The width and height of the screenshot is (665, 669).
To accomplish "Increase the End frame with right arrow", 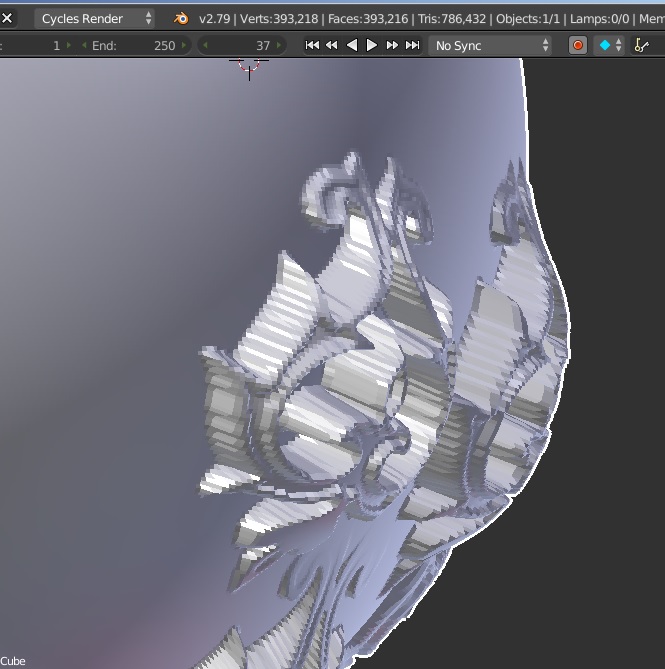I will click(x=184, y=45).
